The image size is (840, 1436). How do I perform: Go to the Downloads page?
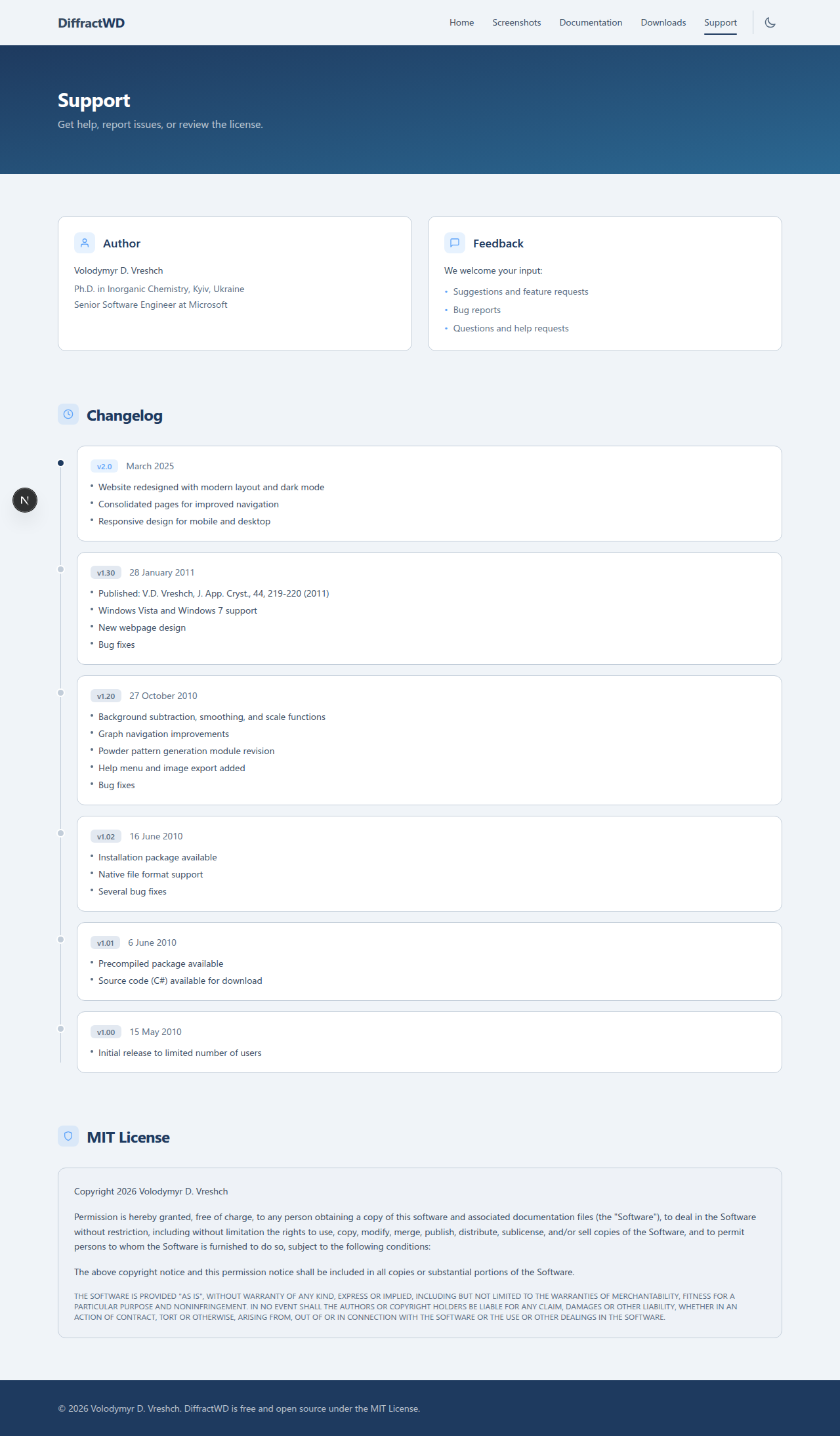coord(663,22)
